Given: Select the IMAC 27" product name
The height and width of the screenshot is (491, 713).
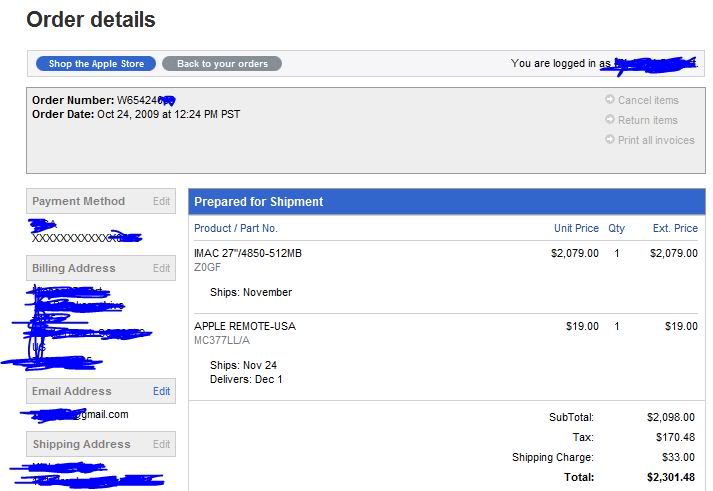Looking at the screenshot, I should click(x=248, y=254).
